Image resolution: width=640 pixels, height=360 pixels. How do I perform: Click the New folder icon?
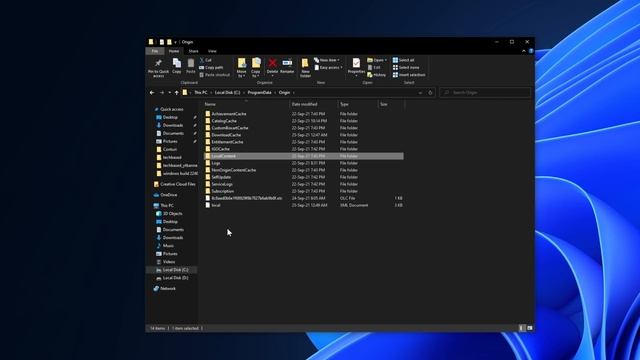tap(305, 63)
